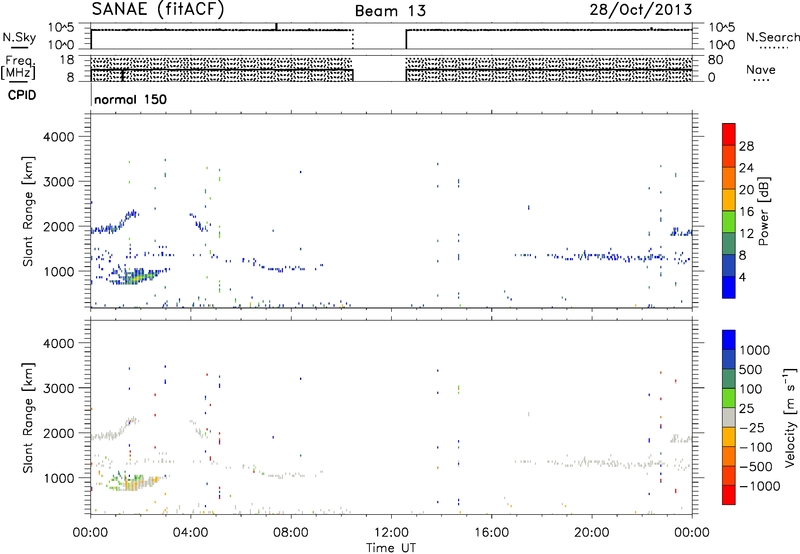Image resolution: width=800 pixels, height=554 pixels.
Task: Click the 18 tick on frequency axis
Action: [x=67, y=60]
